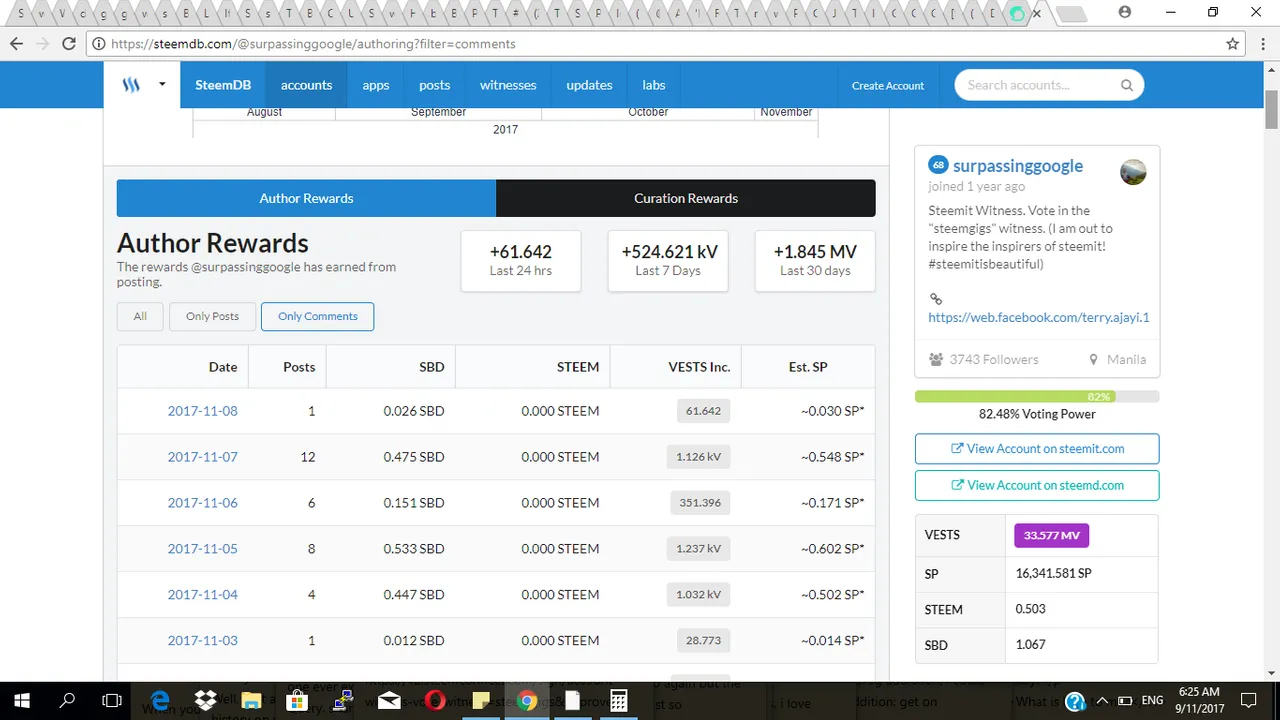
Task: Open the SteemDB home menu item
Action: coord(223,85)
